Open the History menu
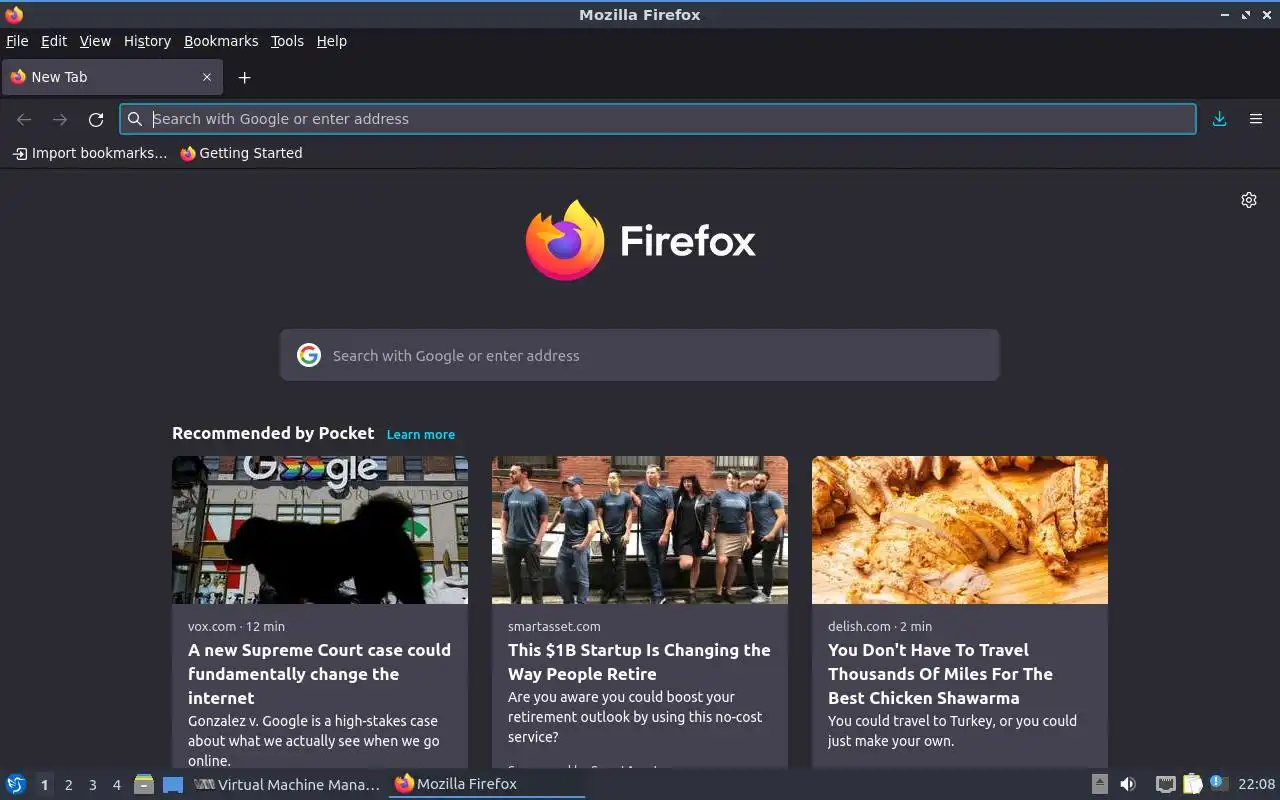The width and height of the screenshot is (1280, 800). (147, 41)
